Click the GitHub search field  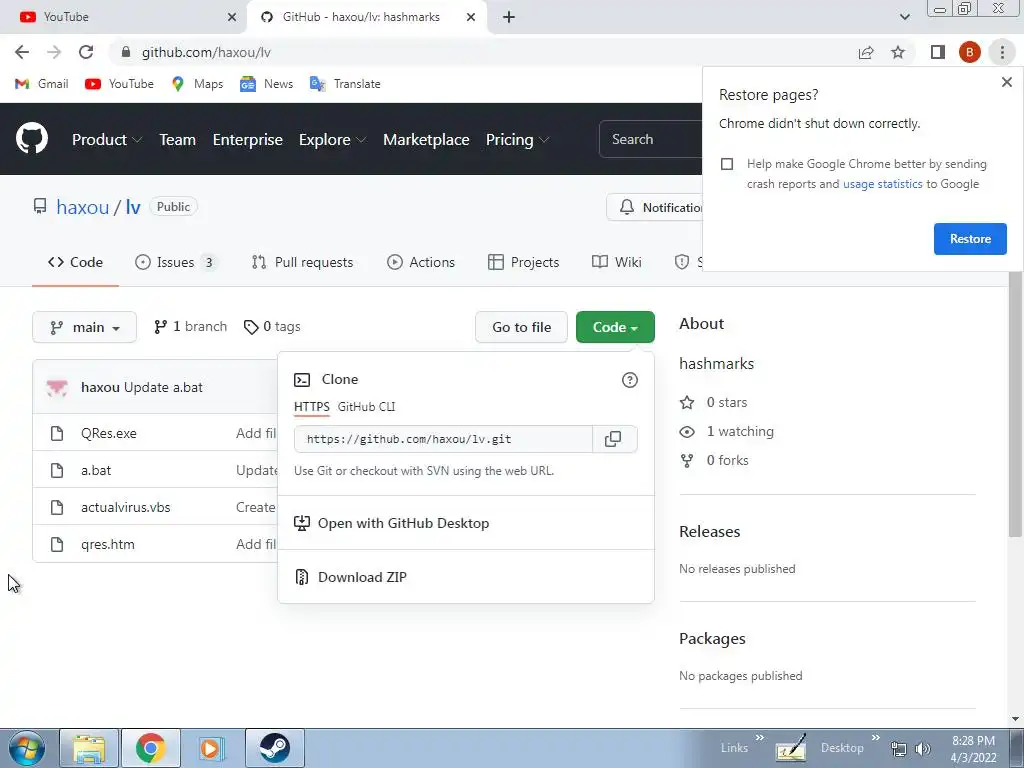point(650,139)
